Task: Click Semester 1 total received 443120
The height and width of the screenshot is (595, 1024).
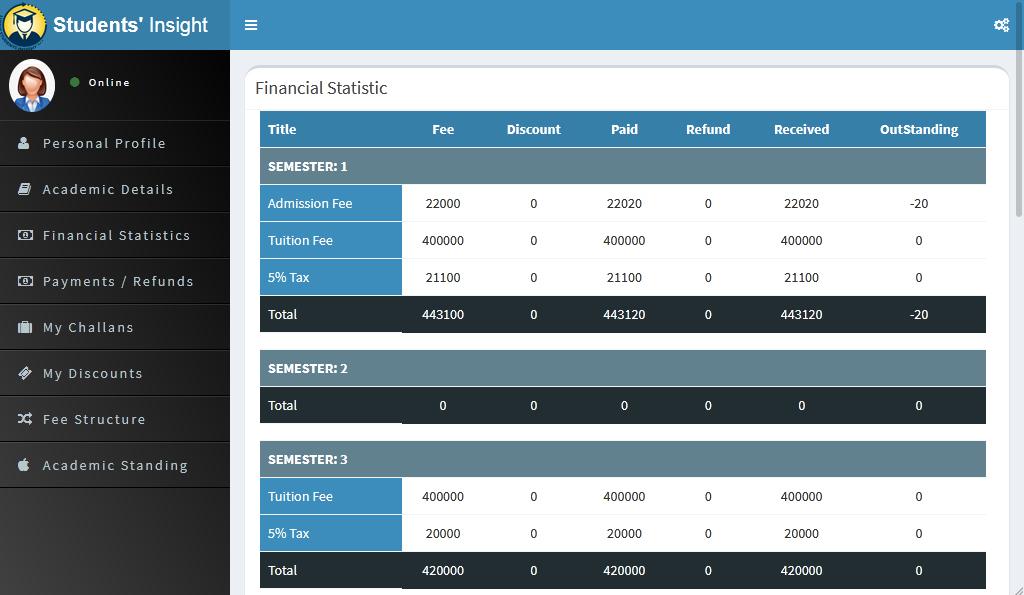Action: pyautogui.click(x=801, y=315)
